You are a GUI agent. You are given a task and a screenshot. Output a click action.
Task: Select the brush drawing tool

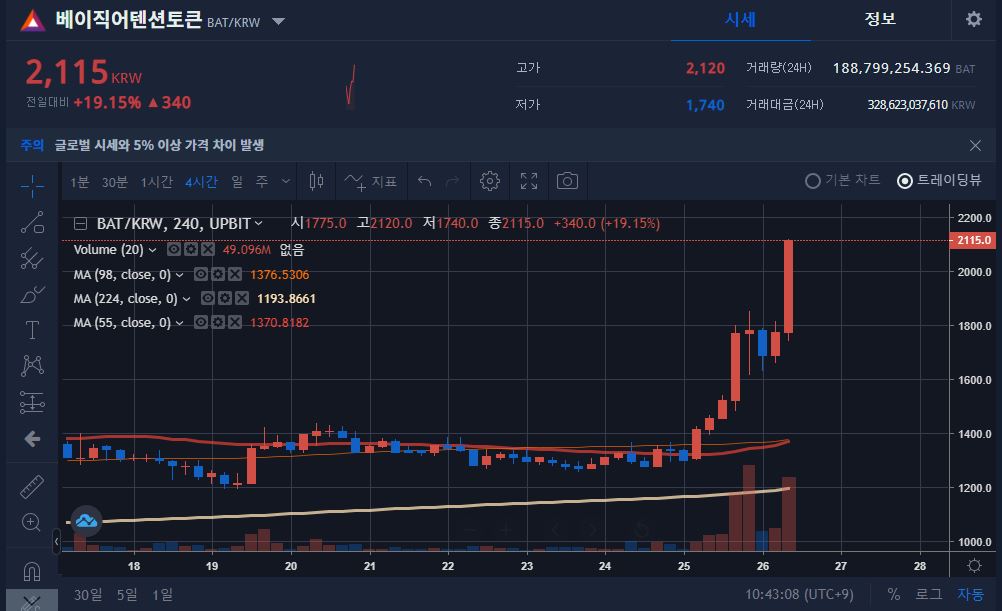[x=32, y=294]
